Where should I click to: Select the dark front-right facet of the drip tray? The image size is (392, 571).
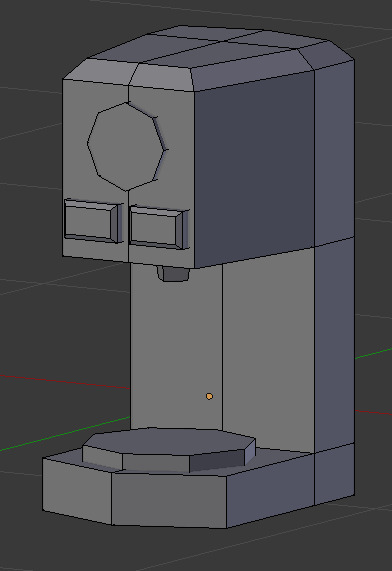217,460
